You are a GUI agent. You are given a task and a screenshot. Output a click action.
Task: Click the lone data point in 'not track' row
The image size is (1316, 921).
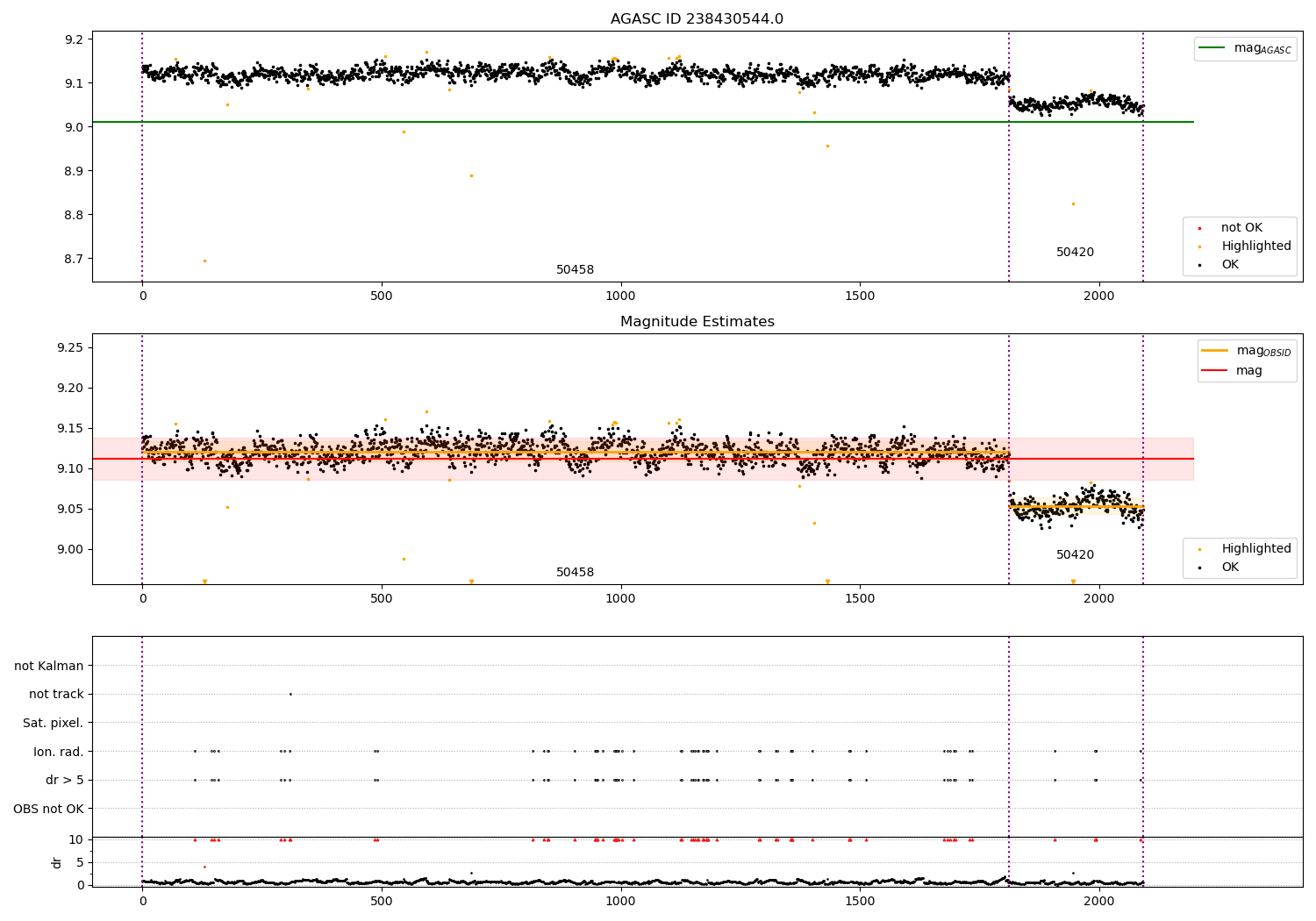(x=290, y=695)
